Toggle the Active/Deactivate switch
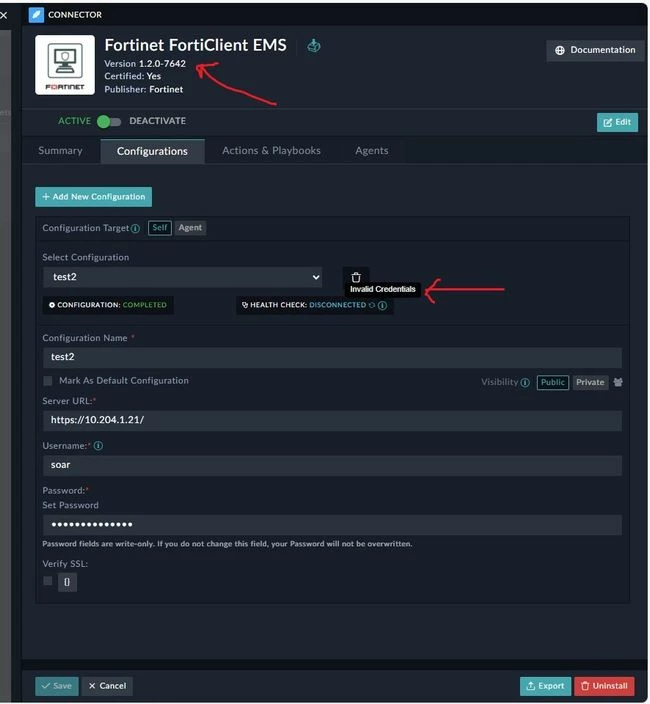This screenshot has width=650, height=704. point(109,122)
